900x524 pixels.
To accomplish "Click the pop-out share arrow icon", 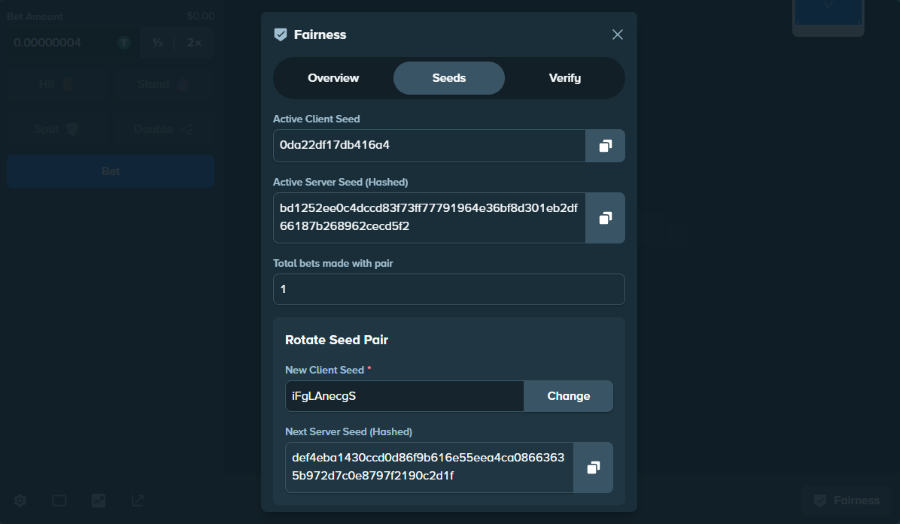I will 137,500.
